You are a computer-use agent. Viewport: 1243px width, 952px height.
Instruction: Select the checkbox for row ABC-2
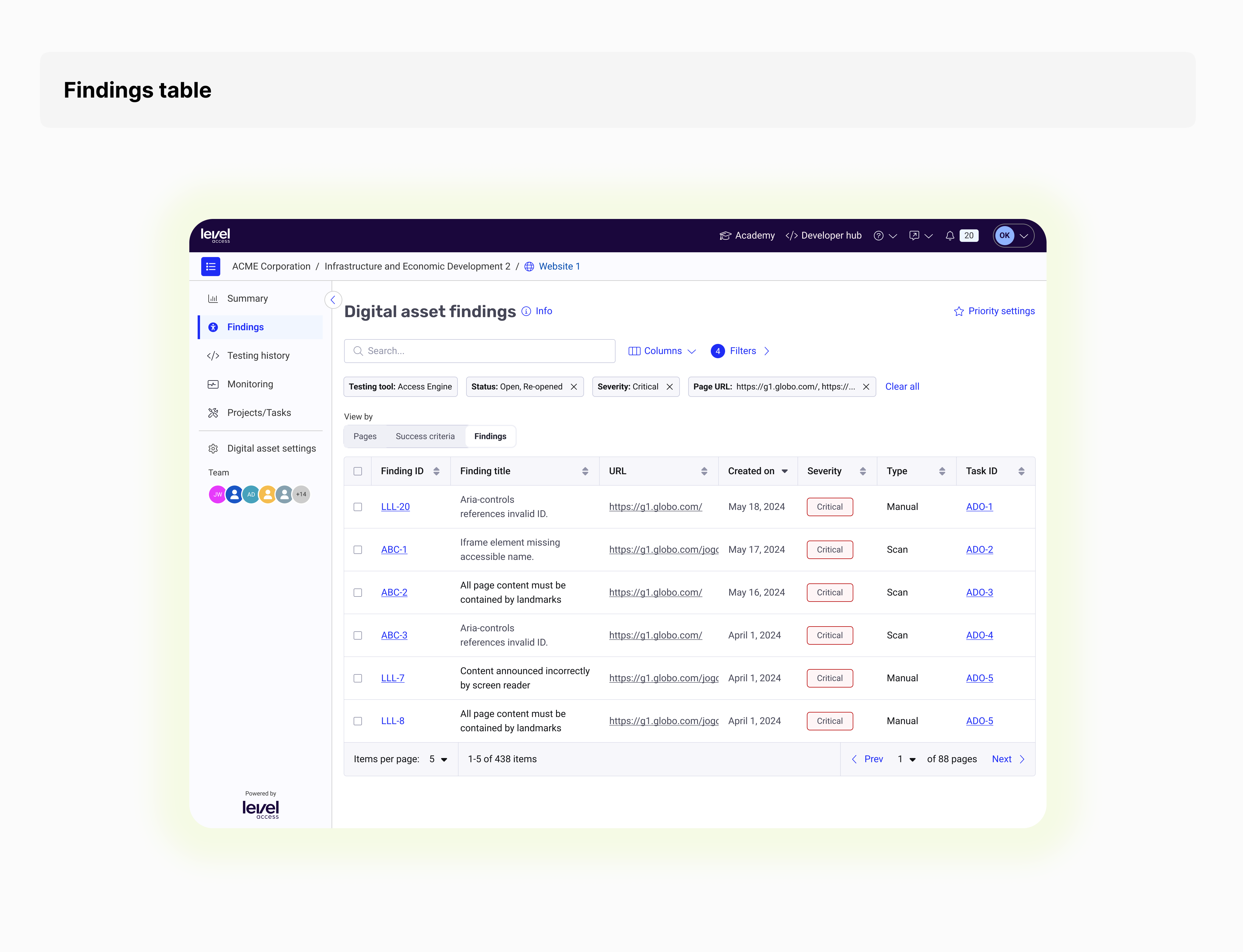[358, 592]
